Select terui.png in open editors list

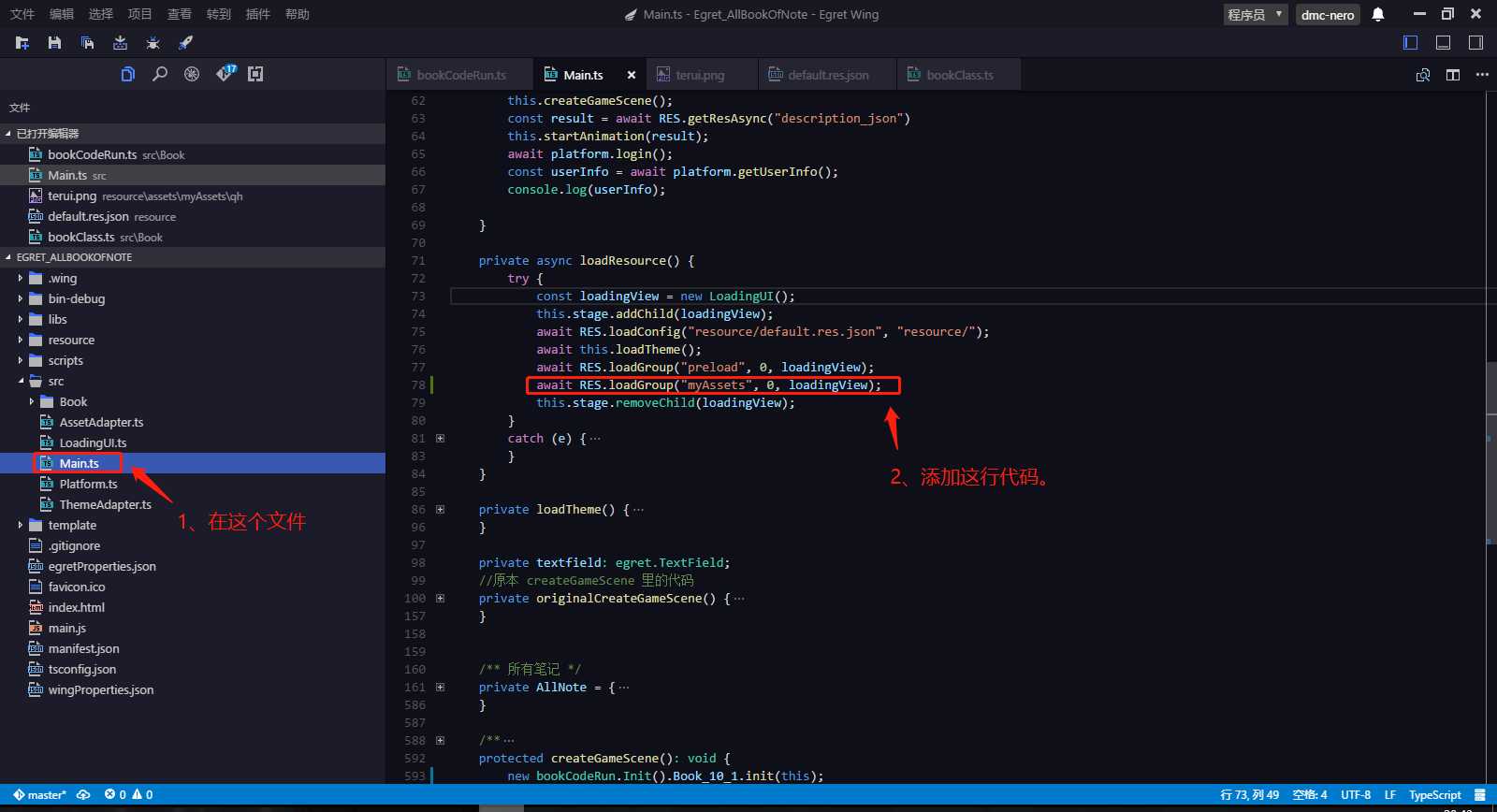click(x=193, y=196)
